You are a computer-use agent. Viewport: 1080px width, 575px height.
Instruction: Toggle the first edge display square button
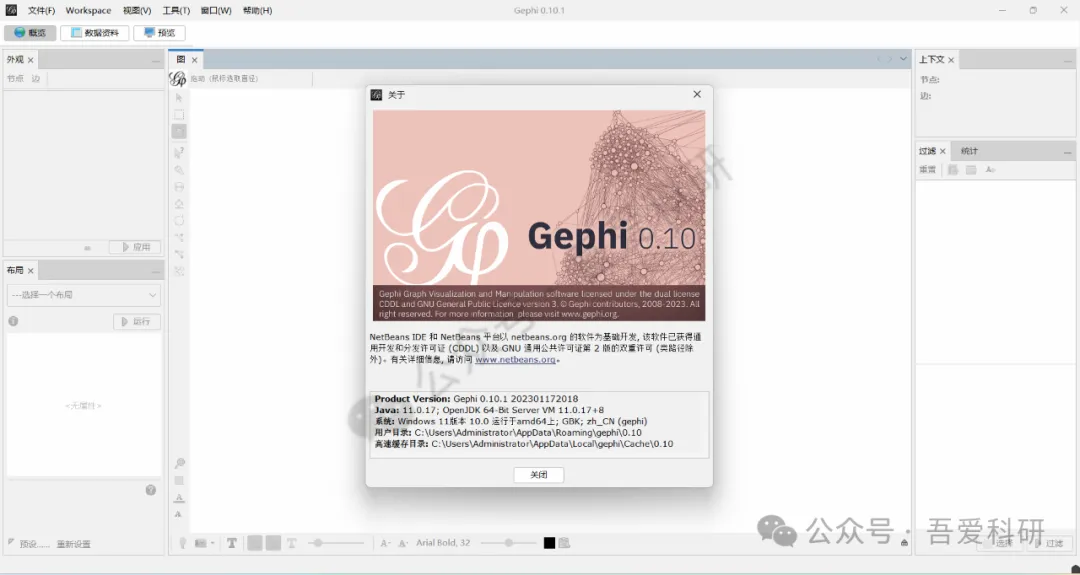(x=255, y=543)
